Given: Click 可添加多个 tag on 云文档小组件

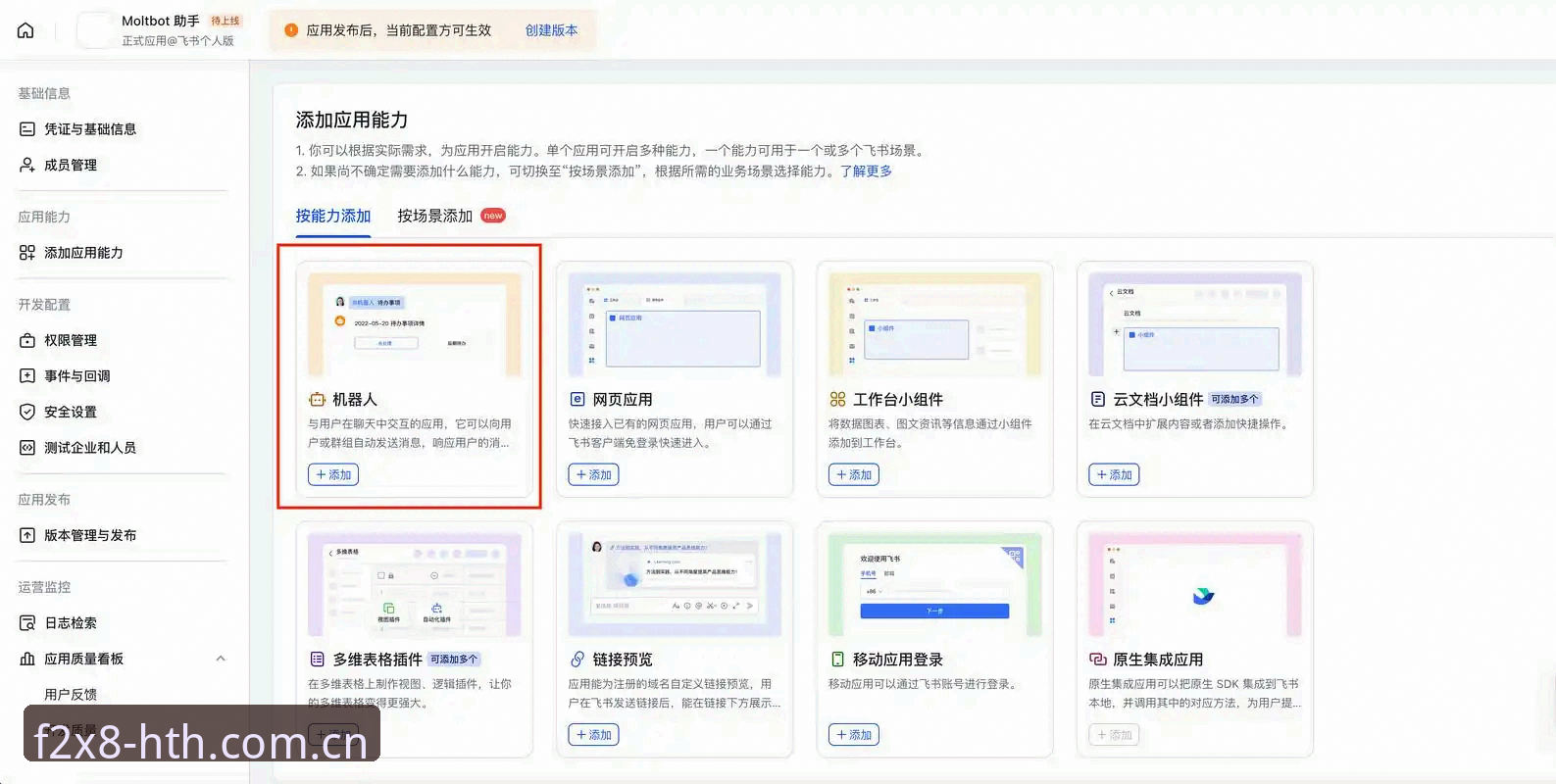Looking at the screenshot, I should coord(1234,400).
